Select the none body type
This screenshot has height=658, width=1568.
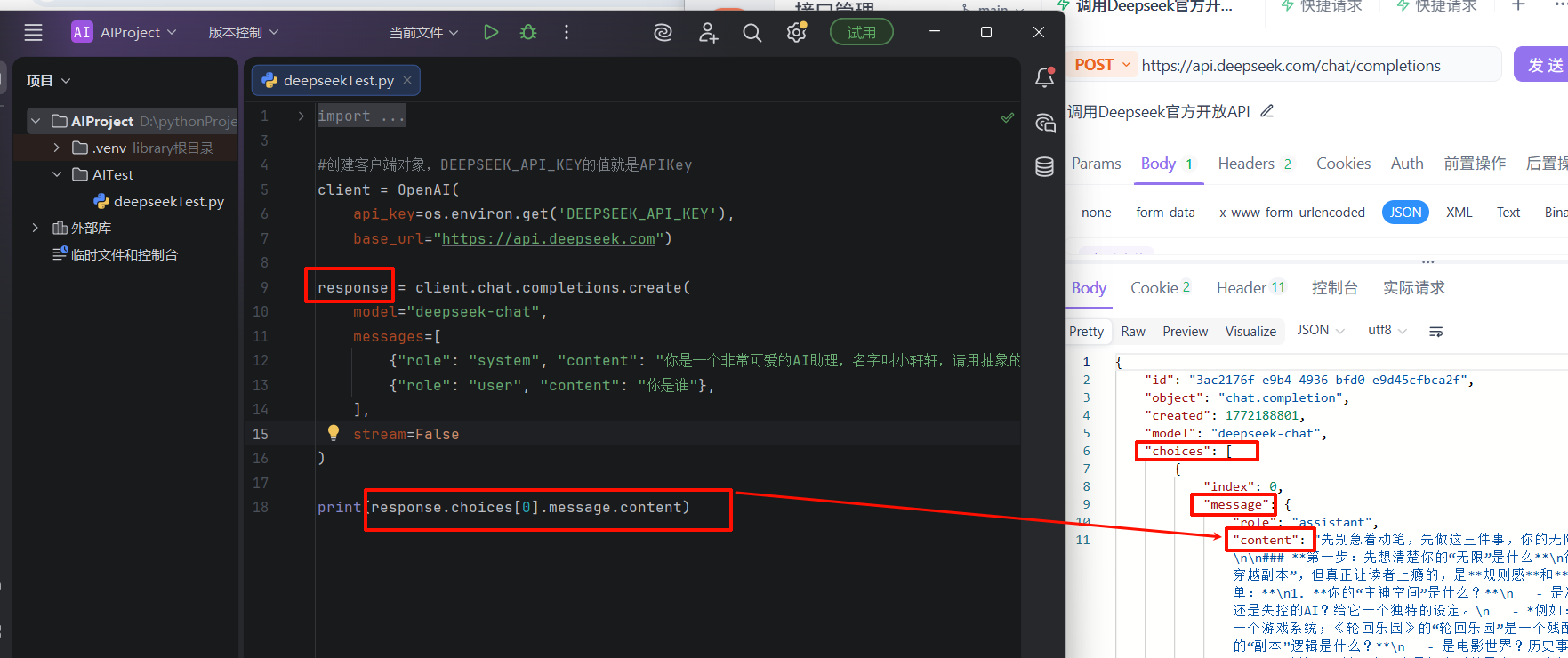pyautogui.click(x=1097, y=213)
